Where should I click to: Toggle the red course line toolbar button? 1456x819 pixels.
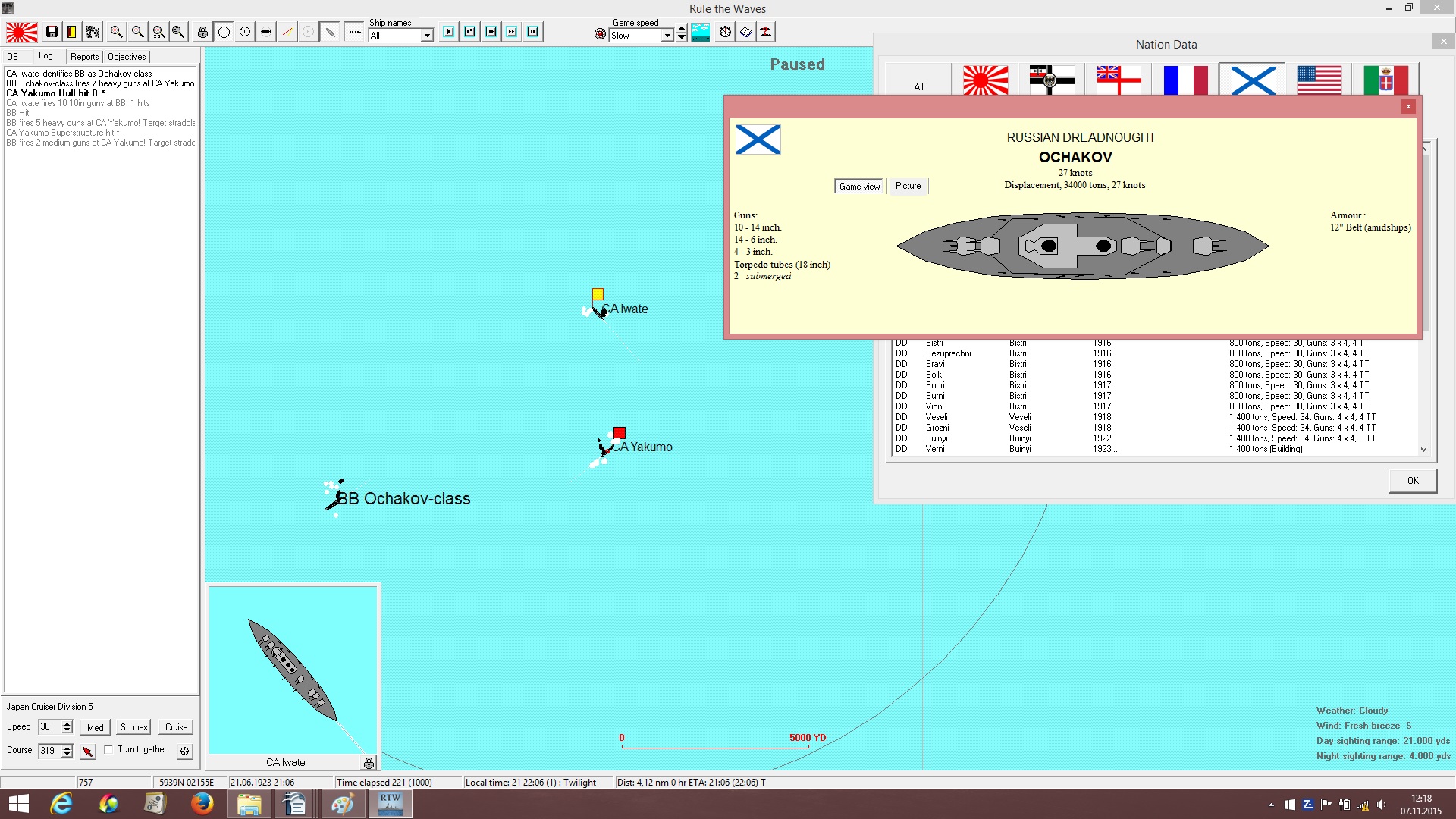click(287, 32)
